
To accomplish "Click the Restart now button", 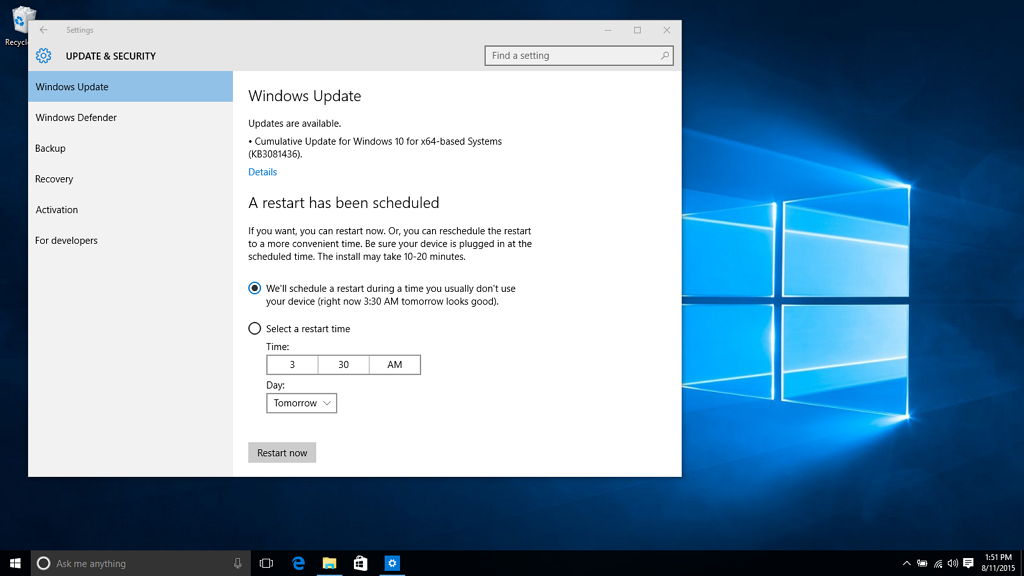I will pos(282,453).
